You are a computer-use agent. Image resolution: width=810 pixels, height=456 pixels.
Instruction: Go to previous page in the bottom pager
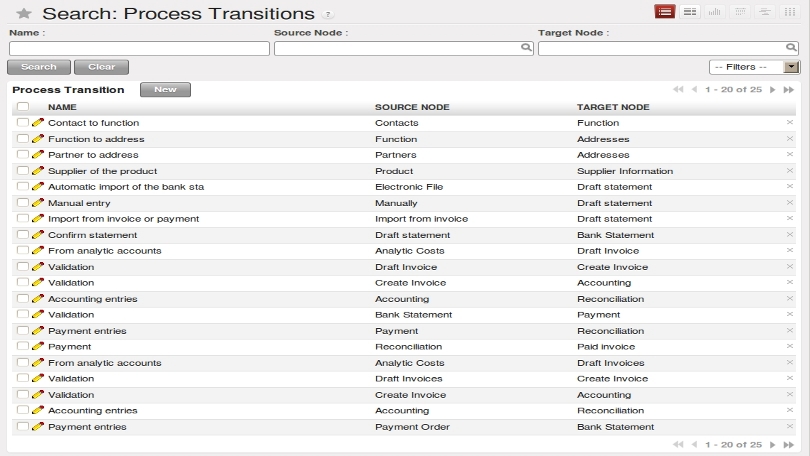tap(694, 444)
